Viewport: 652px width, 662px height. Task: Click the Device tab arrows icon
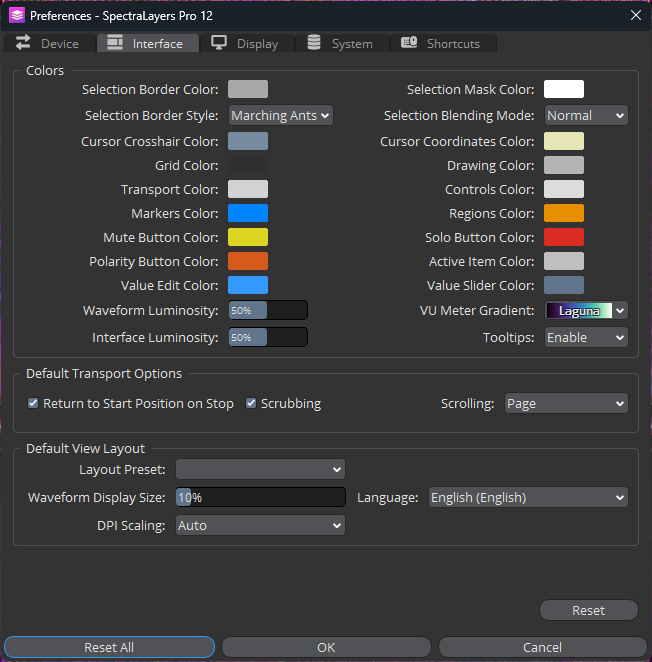pos(23,43)
